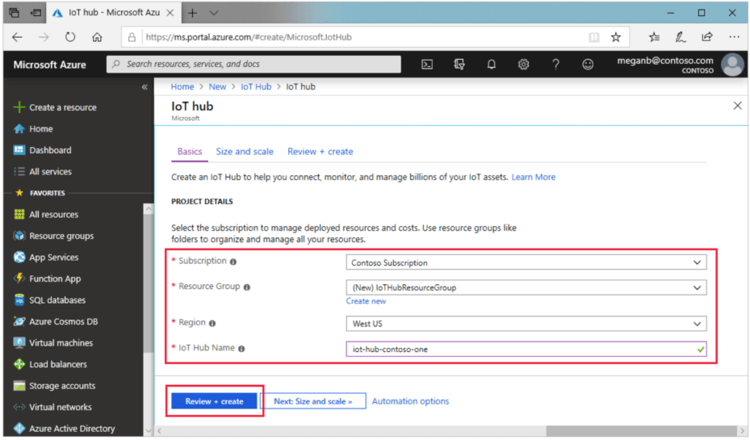The image size is (750, 440).
Task: Open the notifications bell
Action: point(491,64)
